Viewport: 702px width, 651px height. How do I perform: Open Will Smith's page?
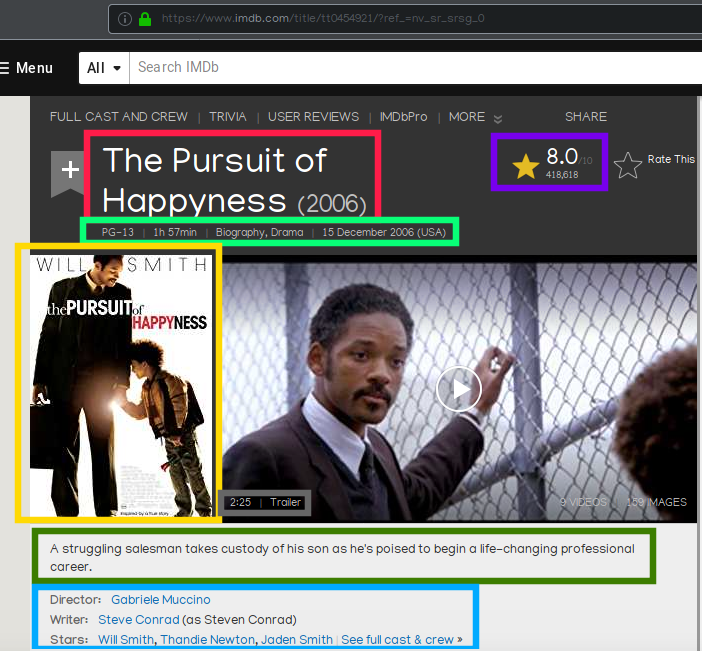tap(126, 639)
